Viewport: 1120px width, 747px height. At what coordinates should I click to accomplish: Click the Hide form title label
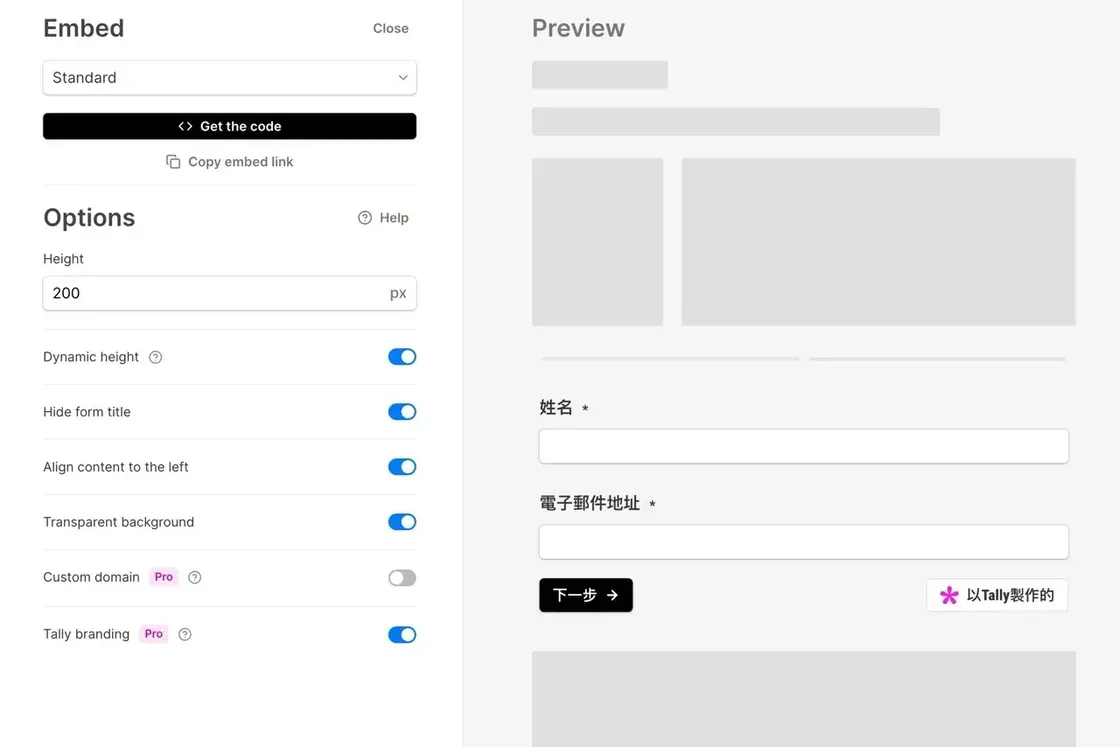click(x=87, y=412)
